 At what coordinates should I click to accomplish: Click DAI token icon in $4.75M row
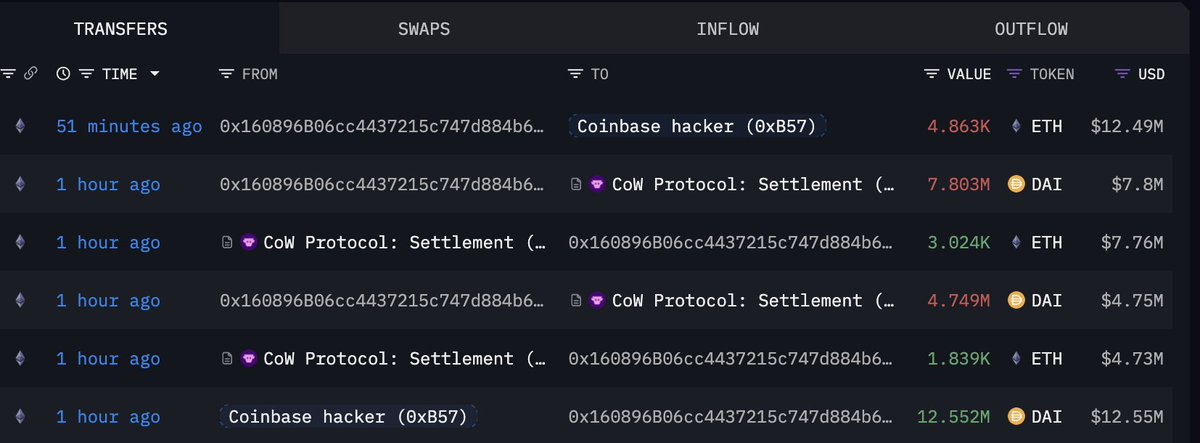click(1016, 300)
